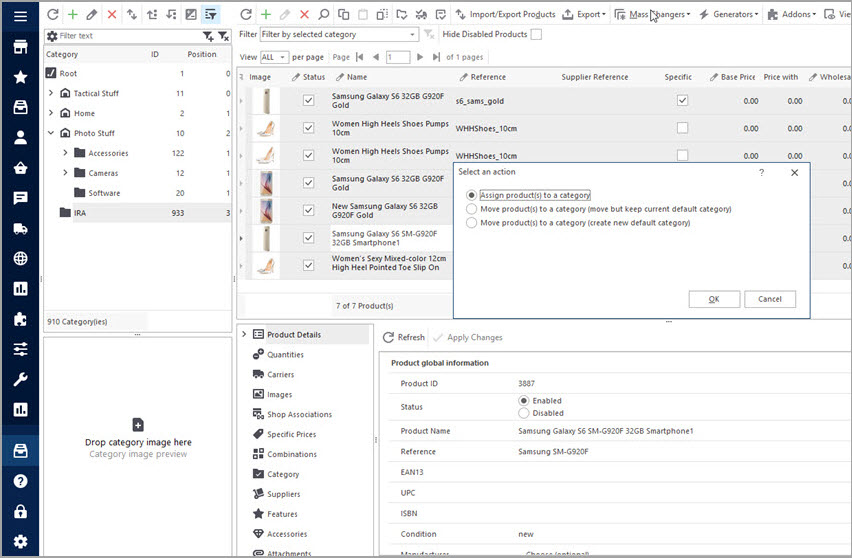Click OK in Select an action dialog
Screen dimensions: 852x558
click(x=714, y=299)
